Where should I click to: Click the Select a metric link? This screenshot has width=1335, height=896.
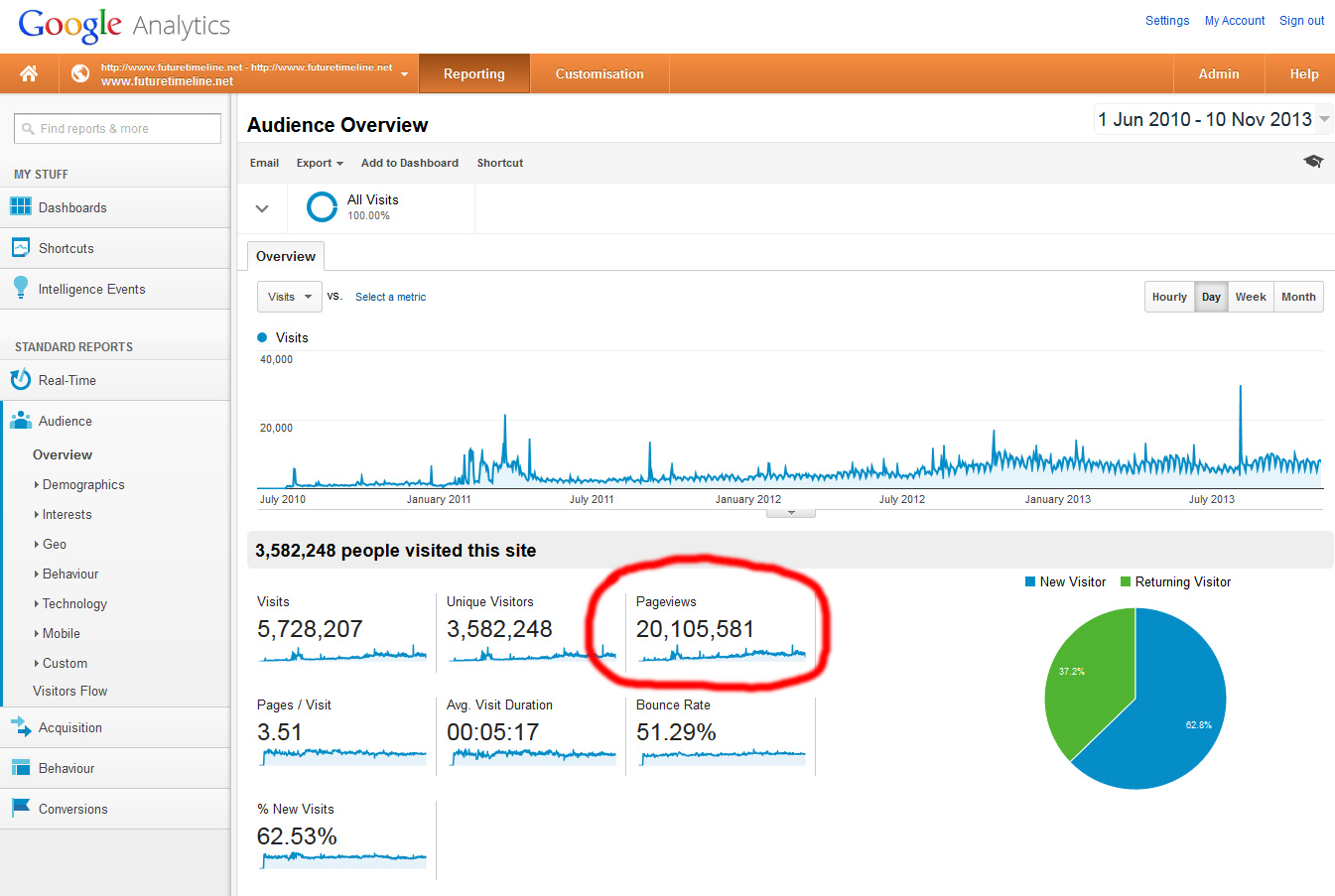pos(390,297)
